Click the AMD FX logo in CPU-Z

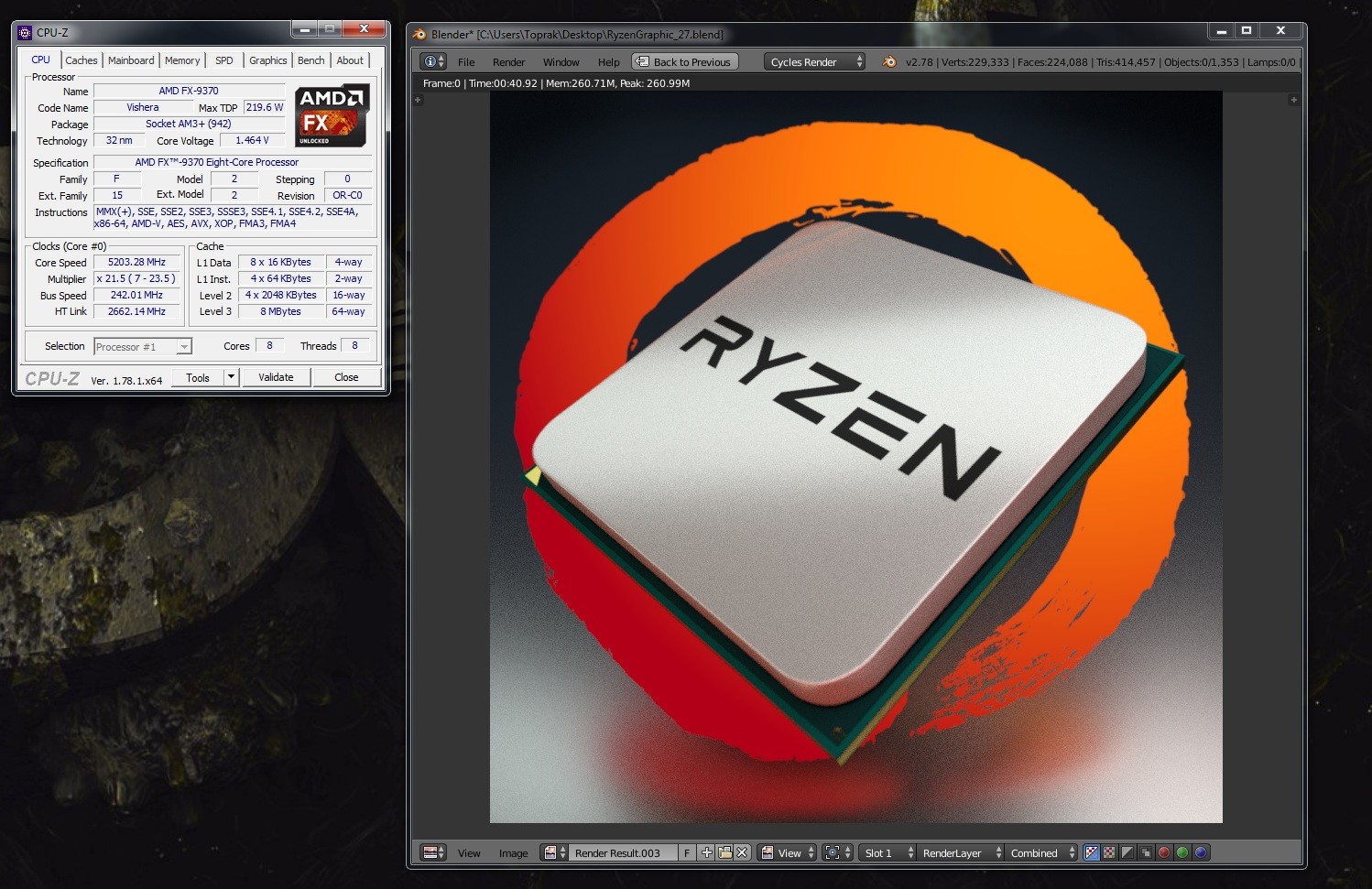[x=332, y=115]
